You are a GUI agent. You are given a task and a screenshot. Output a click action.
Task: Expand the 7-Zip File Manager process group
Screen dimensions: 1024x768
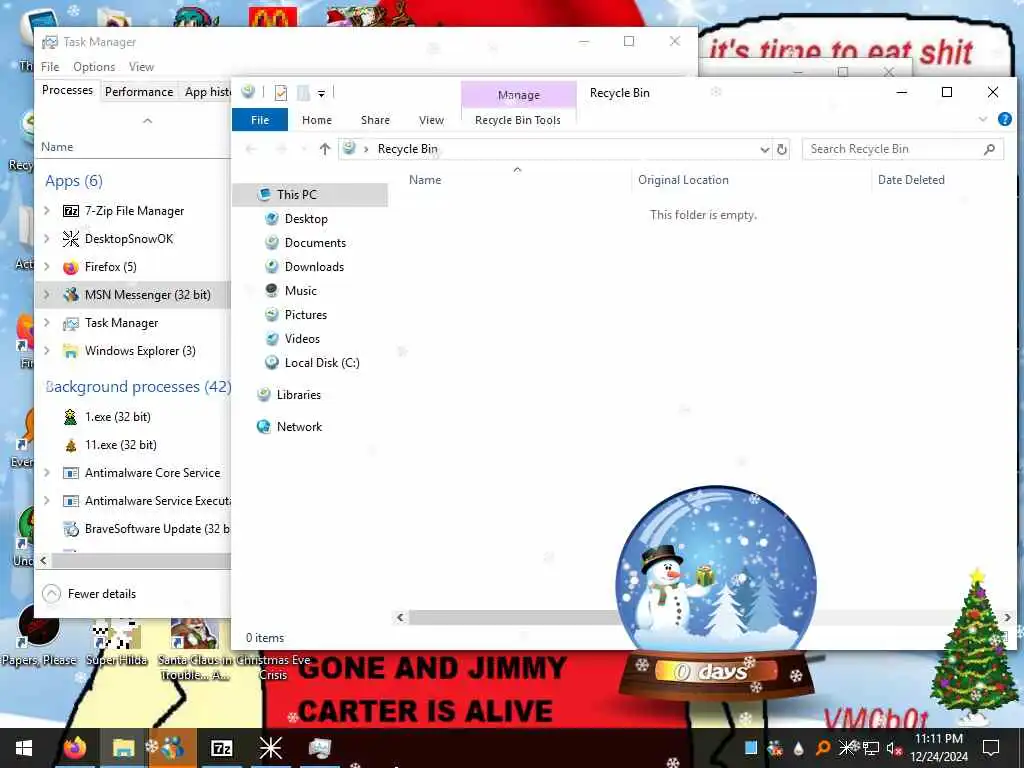[x=47, y=211]
